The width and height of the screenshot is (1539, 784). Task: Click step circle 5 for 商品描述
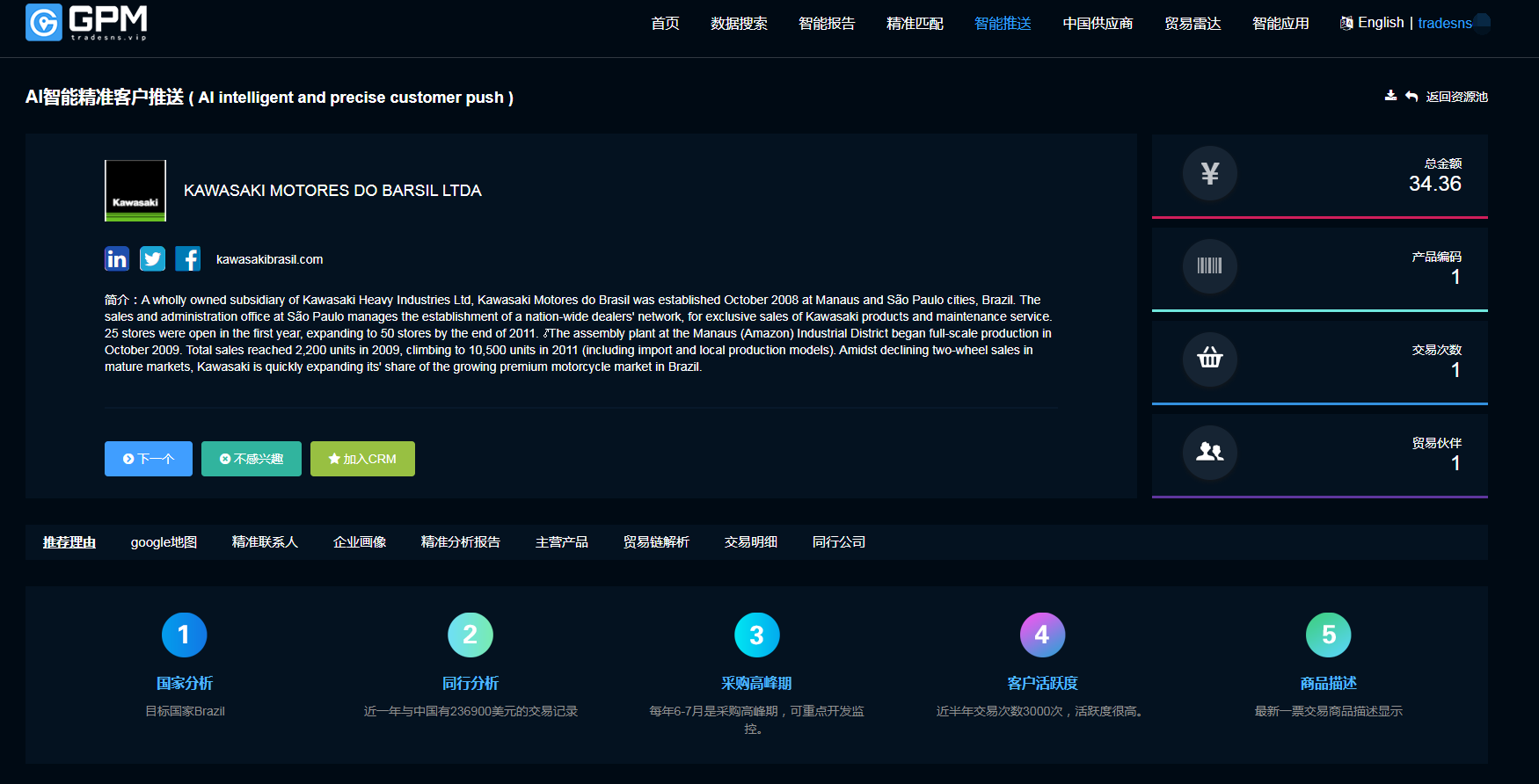click(1329, 635)
